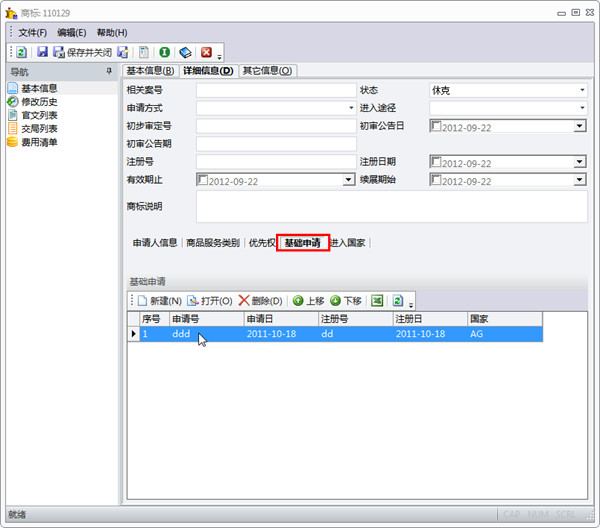
Task: Enable the 初审公告日 date checkbox
Action: coord(436,126)
